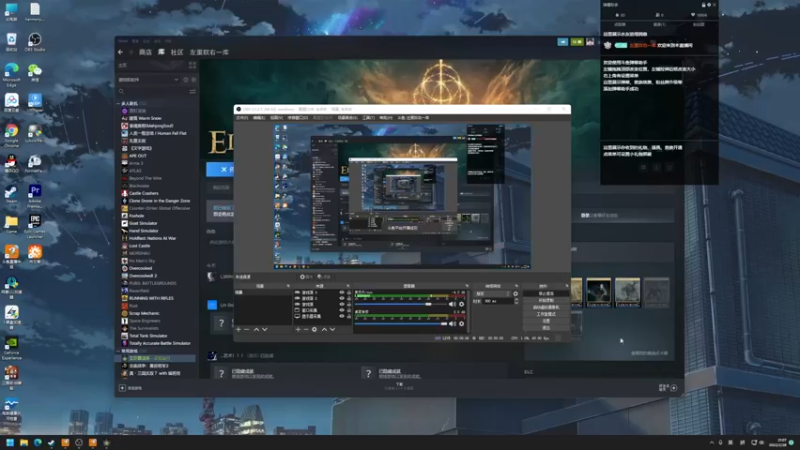800x450 pixels.
Task: Click Steam's forward navigation arrow
Action: 131,52
